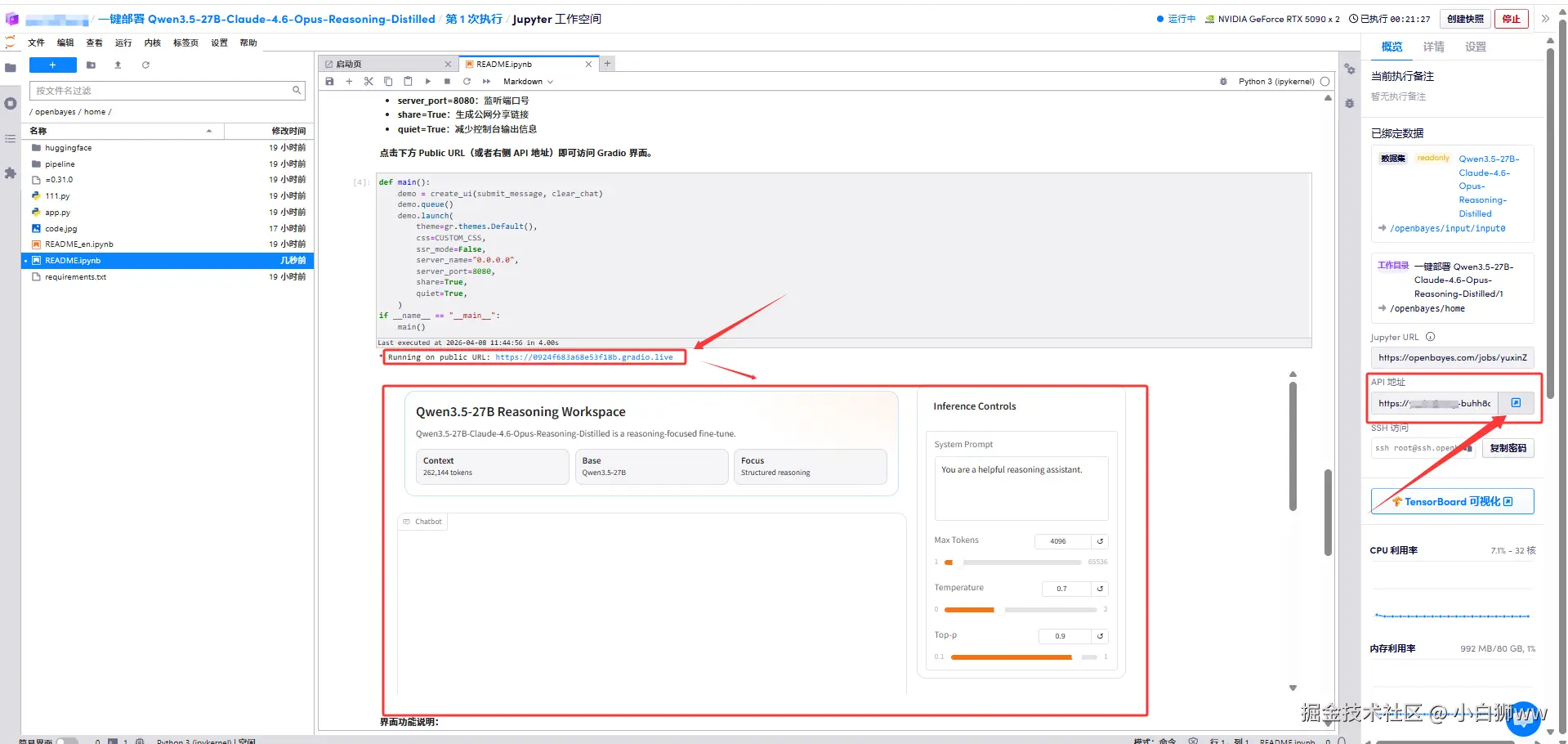Close the README.ipynb tab
The image size is (1568, 744).
click(588, 64)
